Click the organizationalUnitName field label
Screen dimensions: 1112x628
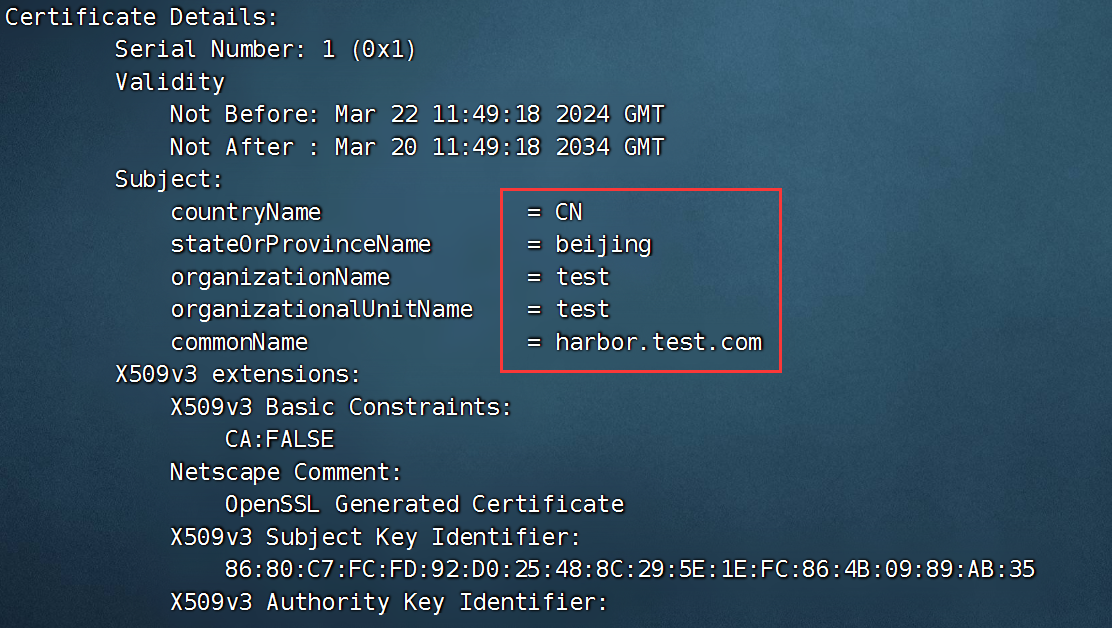coord(321,309)
